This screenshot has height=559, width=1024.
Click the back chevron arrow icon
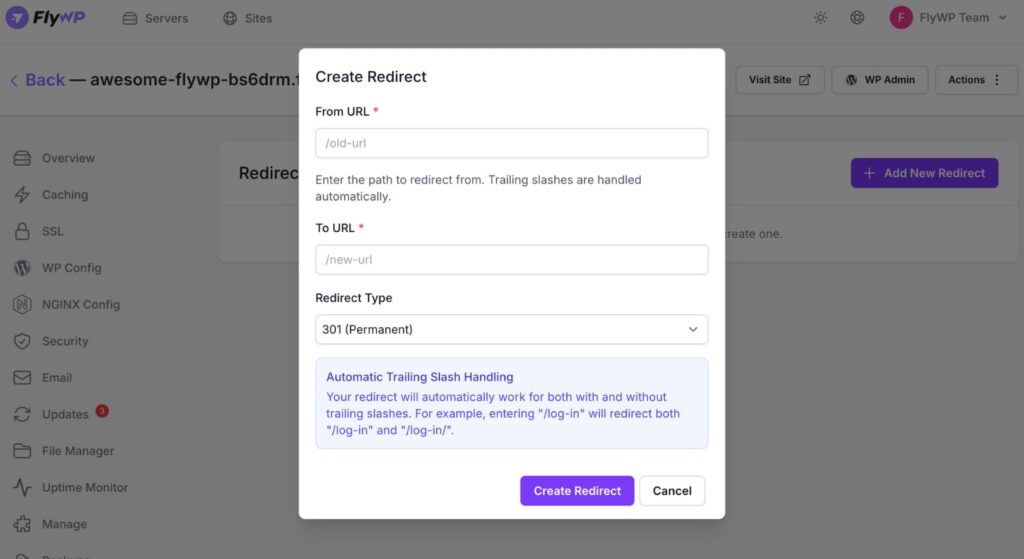14,80
